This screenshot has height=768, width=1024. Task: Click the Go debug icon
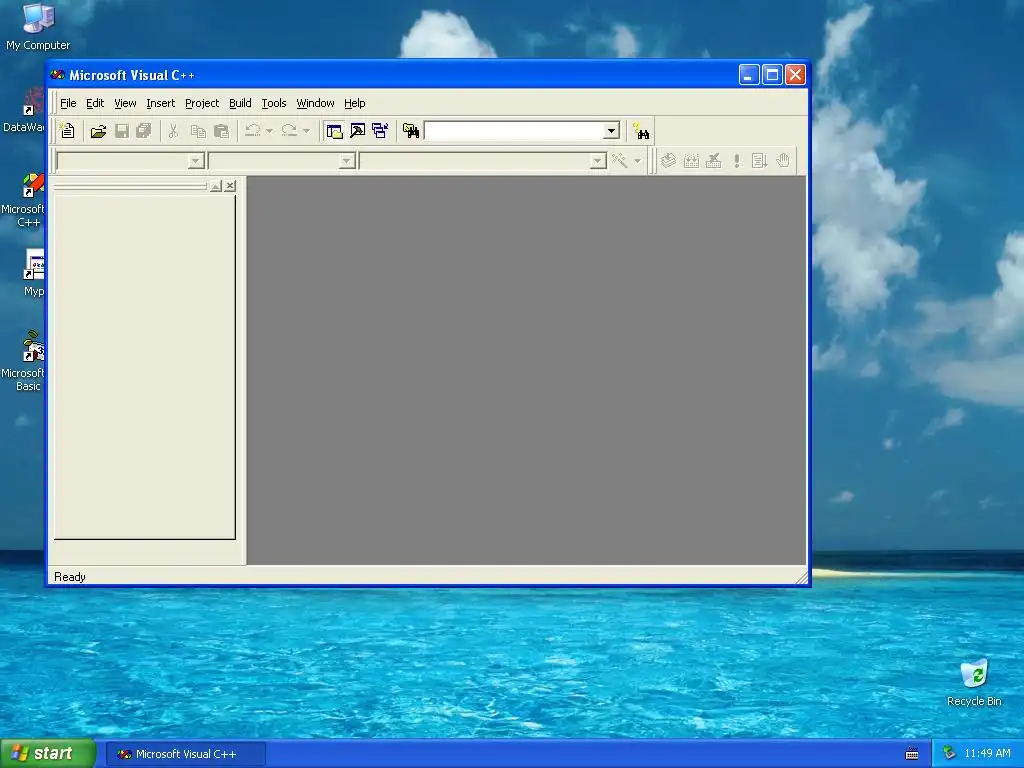click(759, 161)
